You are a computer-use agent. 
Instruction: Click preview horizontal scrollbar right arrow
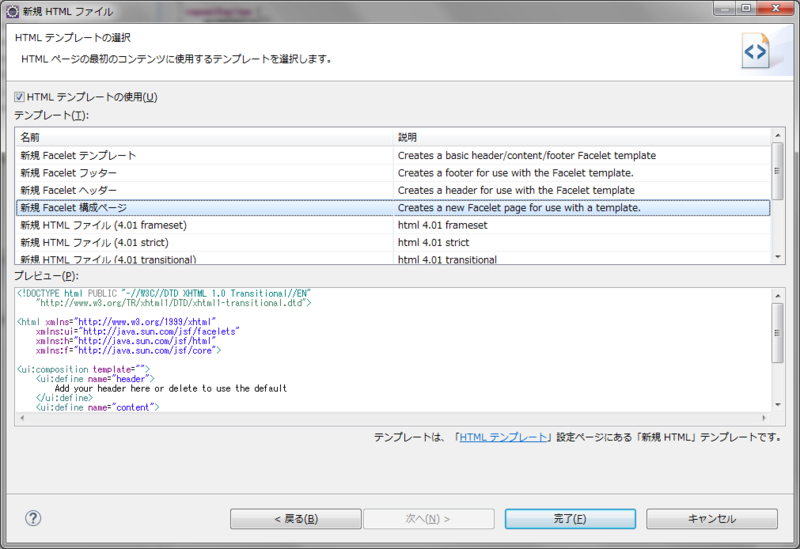(x=764, y=418)
